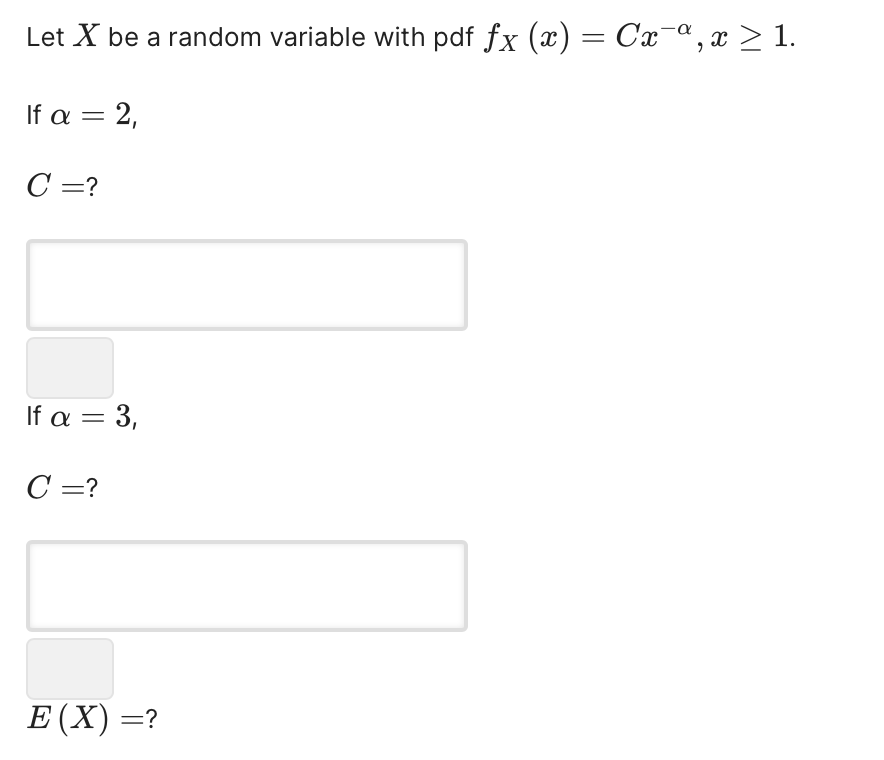Image resolution: width=884 pixels, height=760 pixels.
Task: Click the border of the first answer box
Action: click(247, 242)
